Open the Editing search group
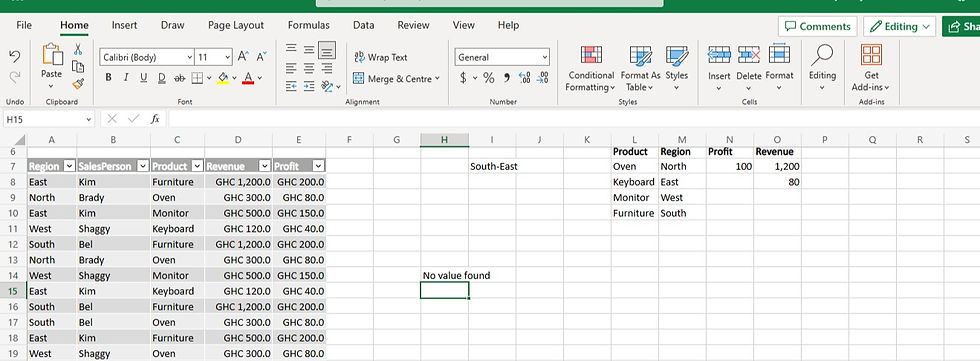 [822, 69]
